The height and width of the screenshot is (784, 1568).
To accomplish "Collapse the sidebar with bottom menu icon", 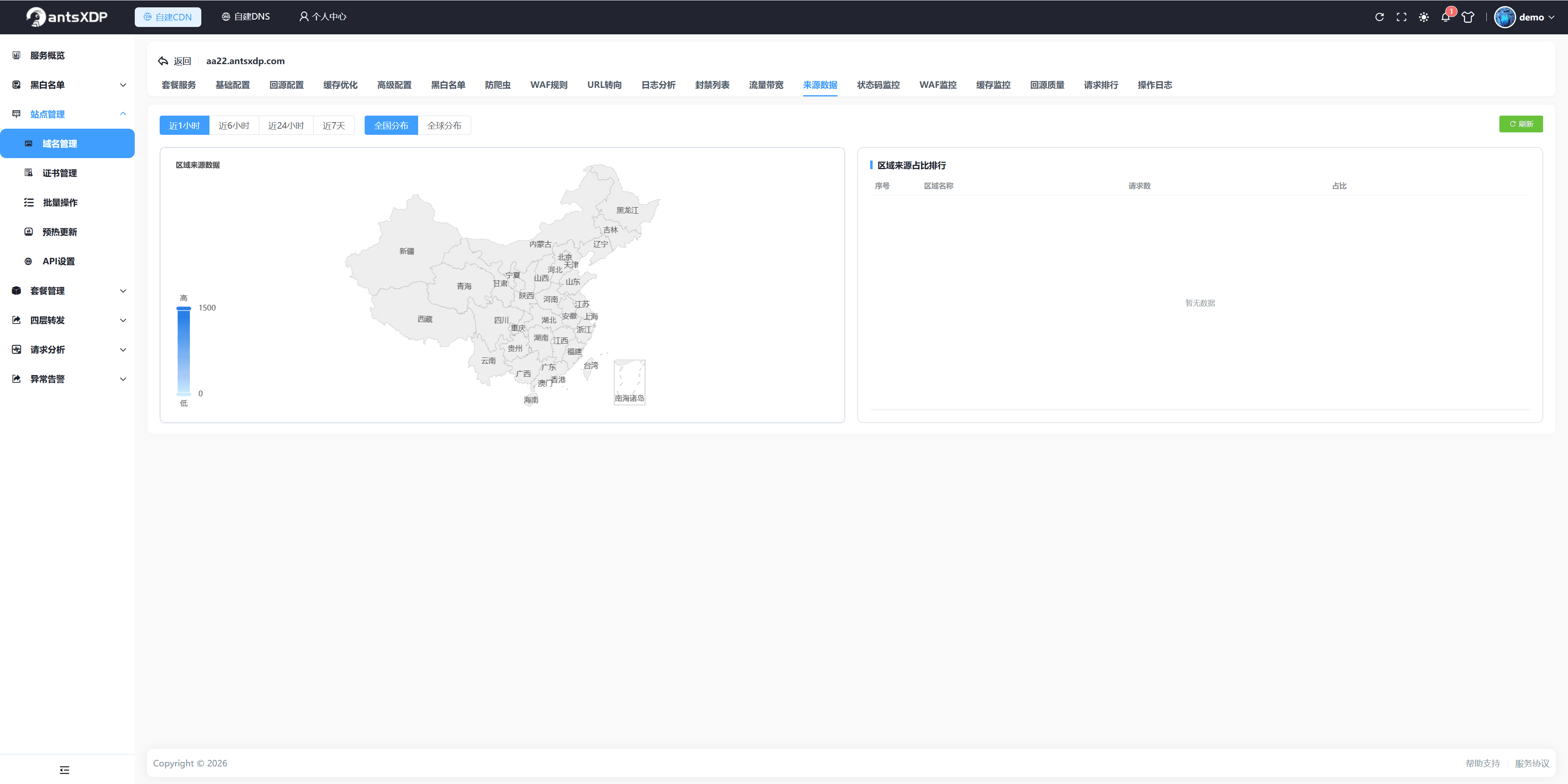I will click(x=65, y=770).
